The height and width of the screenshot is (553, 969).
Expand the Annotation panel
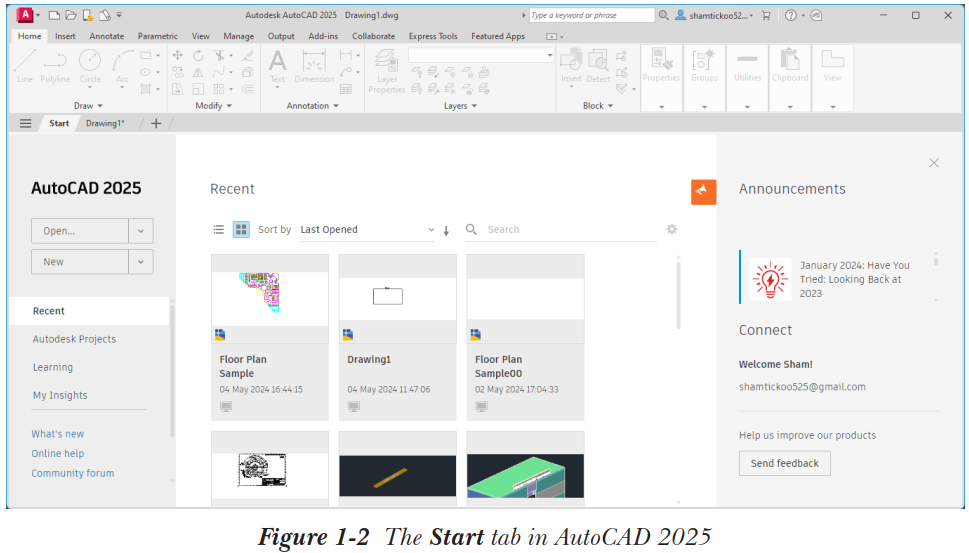click(313, 106)
